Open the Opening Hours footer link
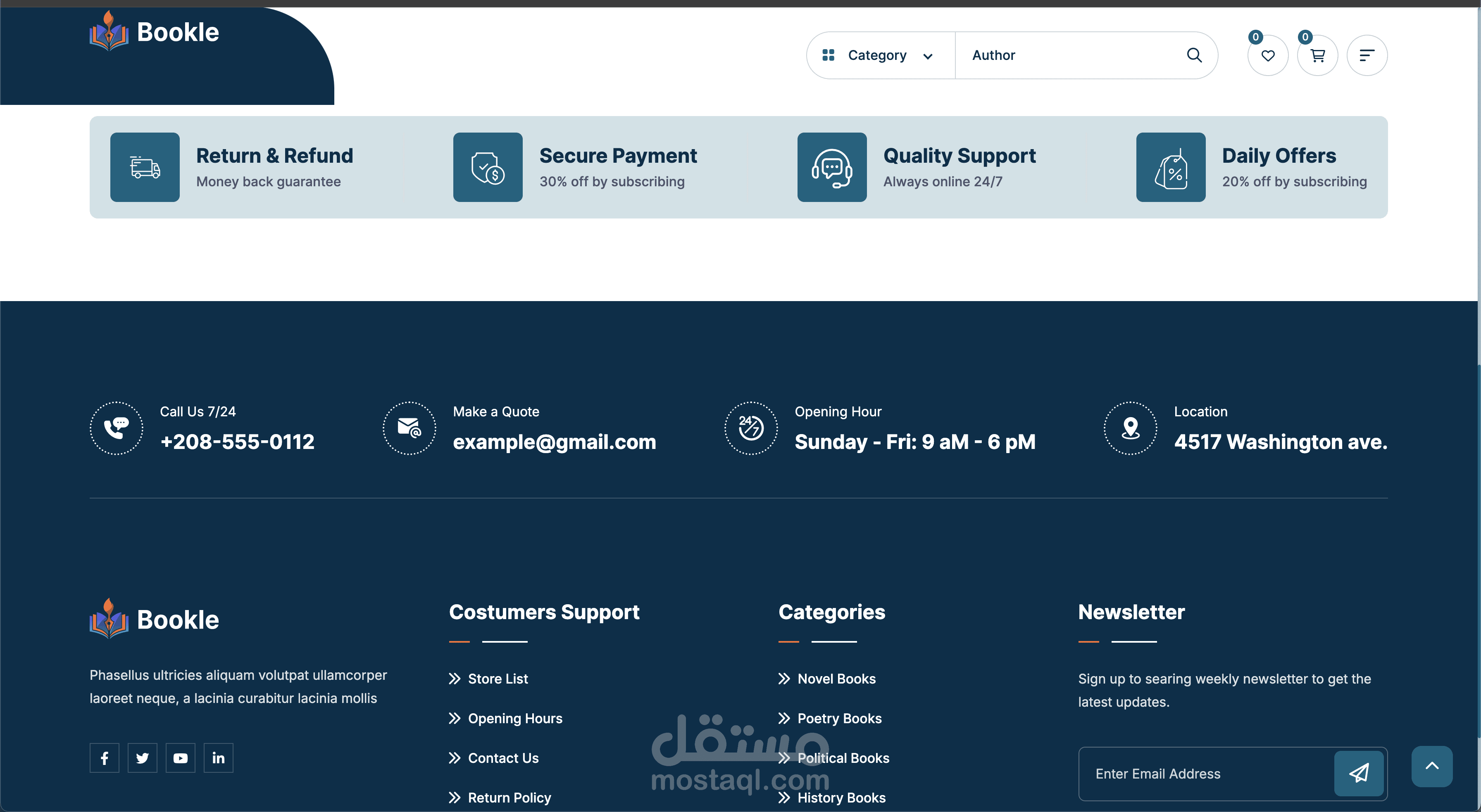 point(514,718)
